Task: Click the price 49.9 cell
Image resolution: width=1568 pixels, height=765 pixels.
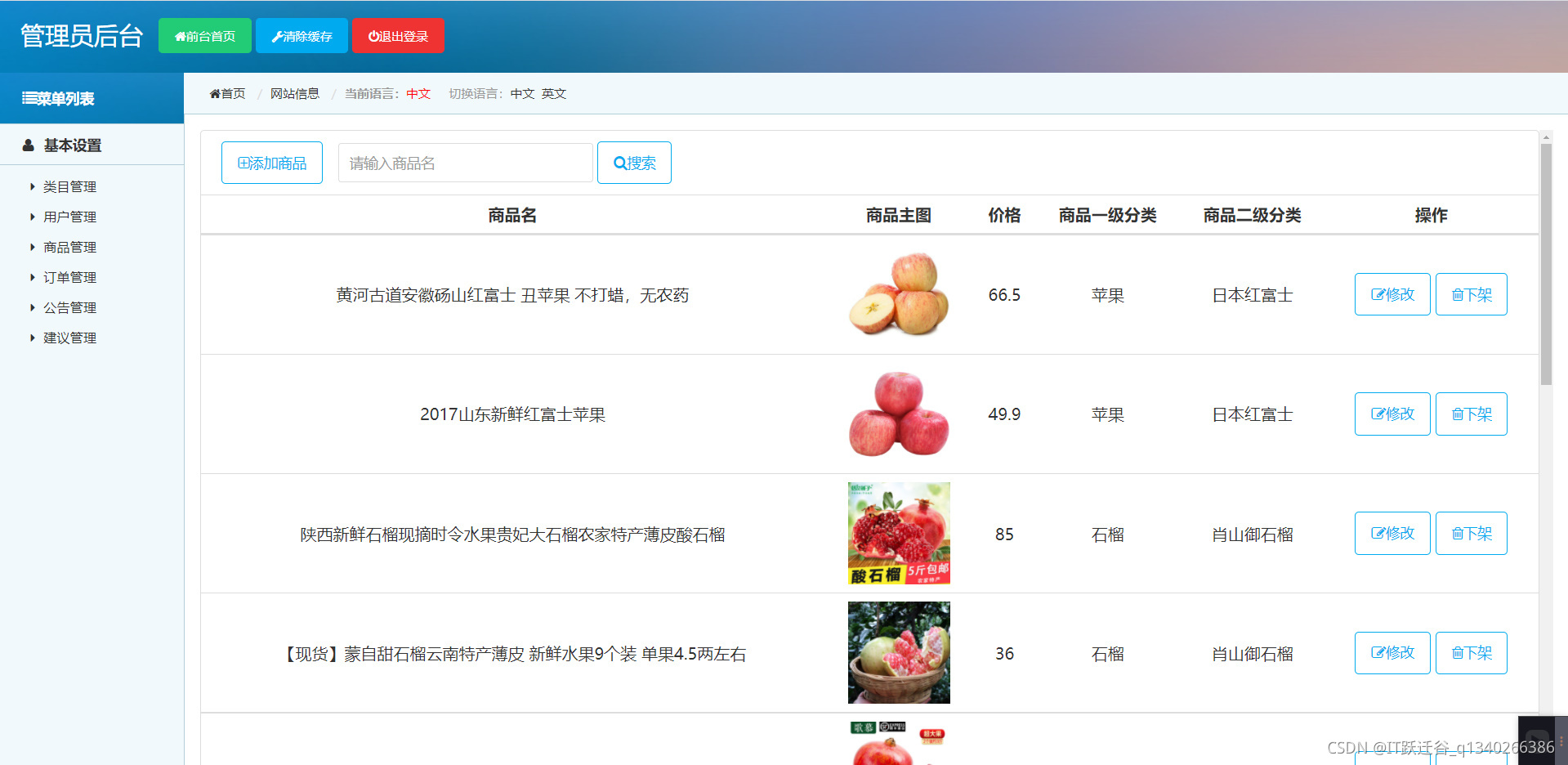Action: [x=1004, y=414]
